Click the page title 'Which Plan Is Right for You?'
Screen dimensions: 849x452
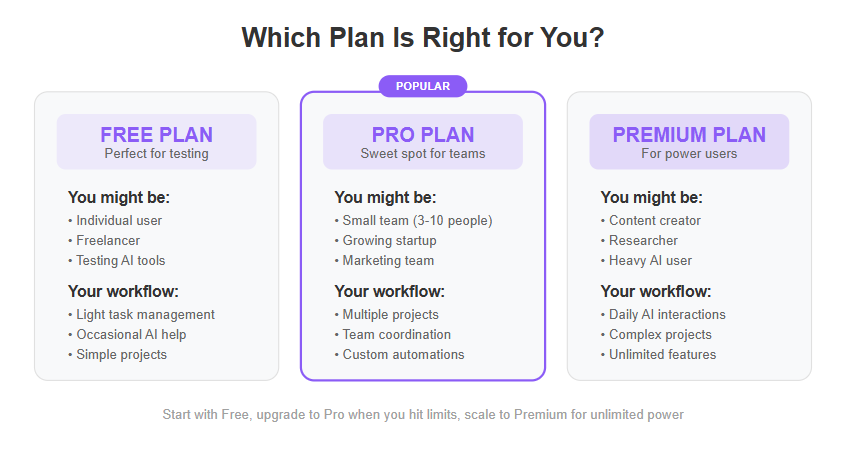pos(423,38)
